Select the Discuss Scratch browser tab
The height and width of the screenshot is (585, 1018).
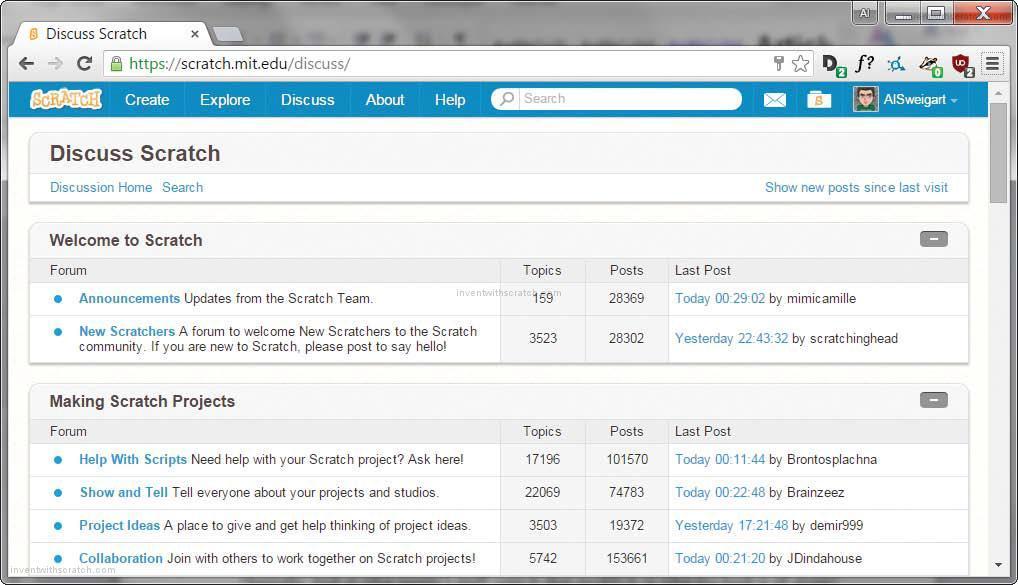110,34
